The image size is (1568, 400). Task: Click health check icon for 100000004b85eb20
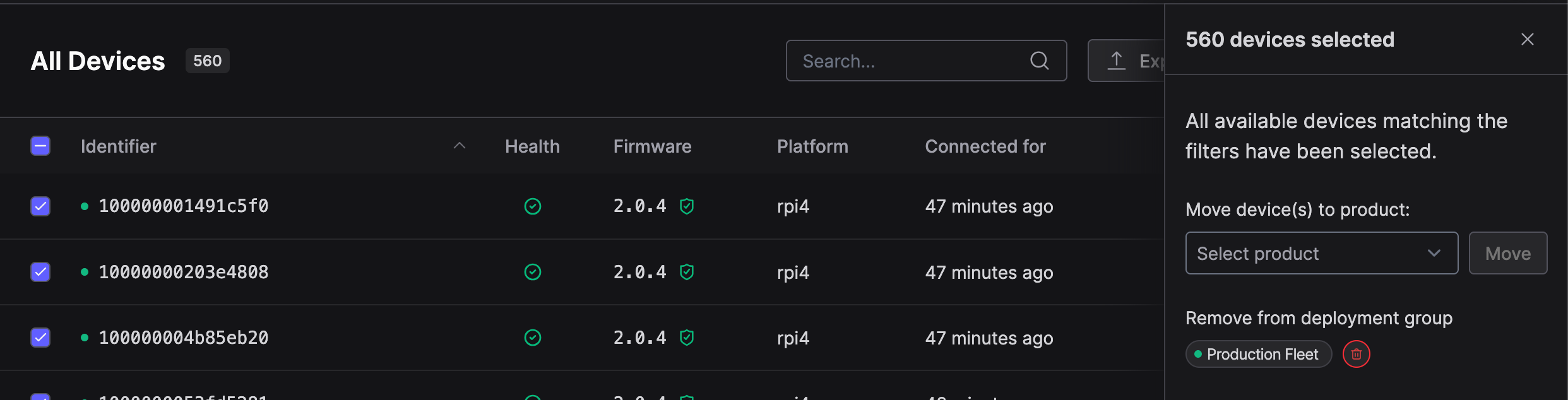[x=533, y=338]
